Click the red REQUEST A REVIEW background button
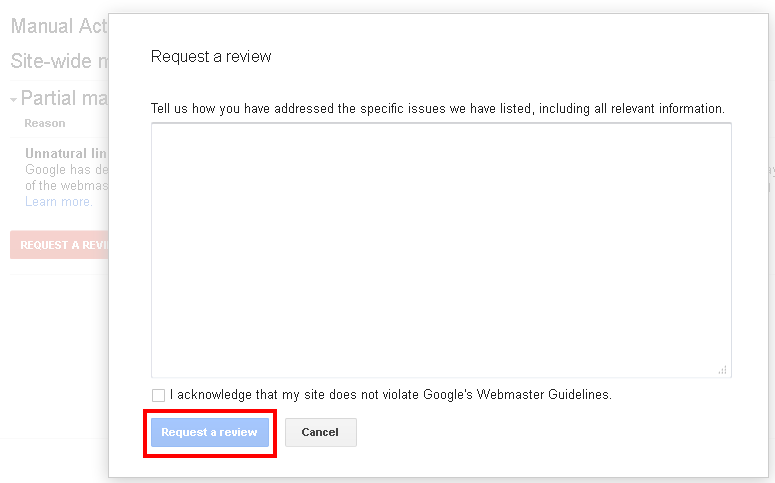Screen dimensions: 775x483 (x=59, y=245)
